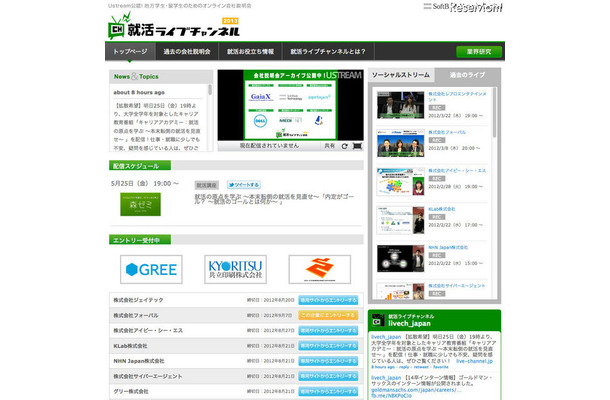Click entry button for 株式会社アイピー・シー・エス row
610x400 pixels.
pyautogui.click(x=328, y=330)
